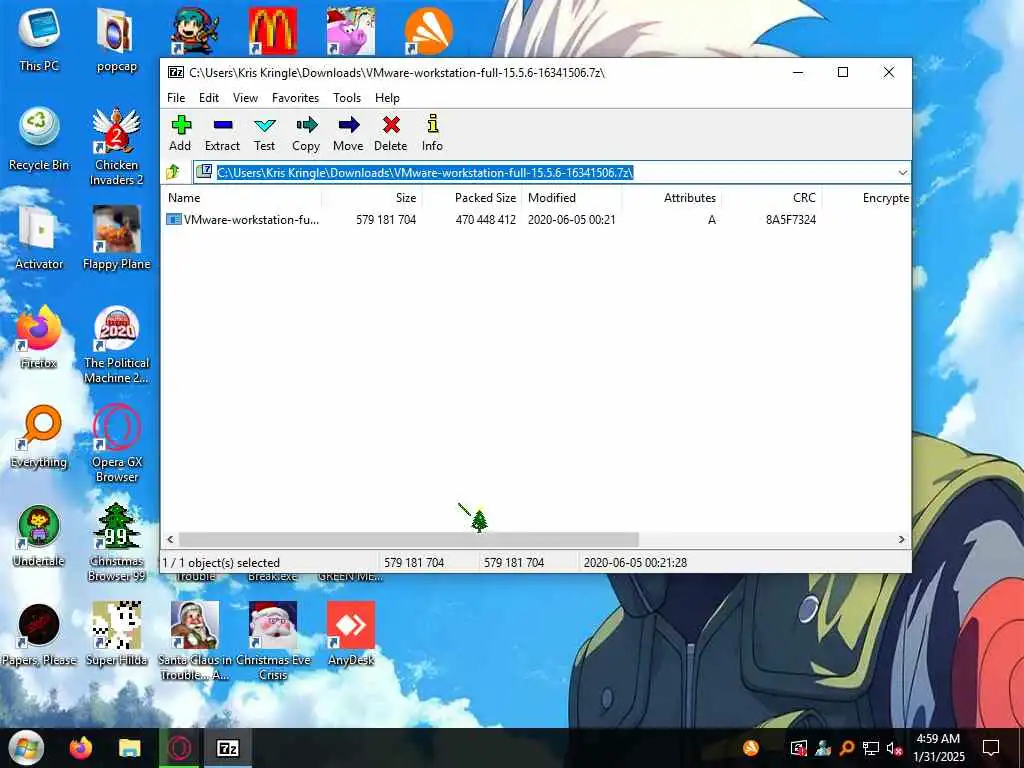1024x768 pixels.
Task: Sort by the Size column header
Action: 371,198
